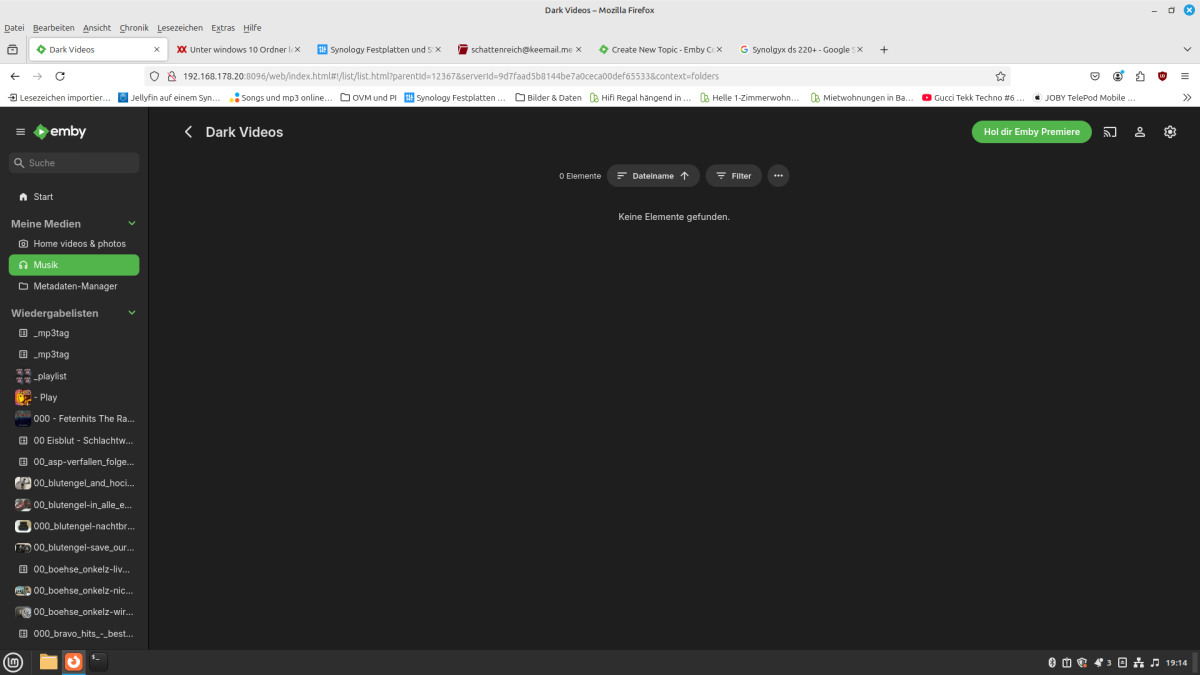This screenshot has width=1200, height=675.
Task: Open the Bearbeiten menu
Action: [54, 28]
